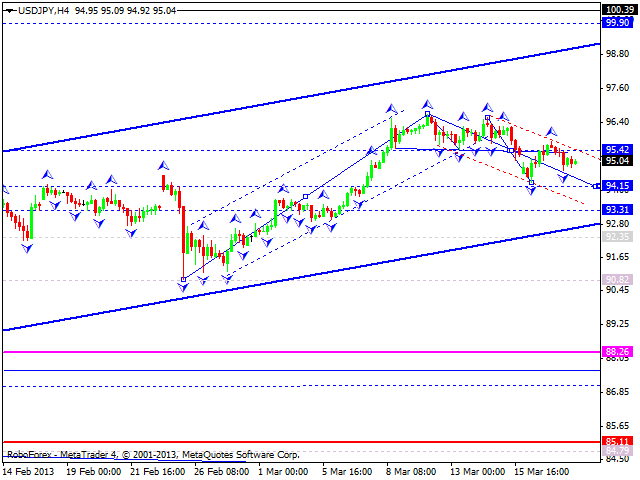Select the thick red horizontal line at 85.11

(x=302, y=442)
